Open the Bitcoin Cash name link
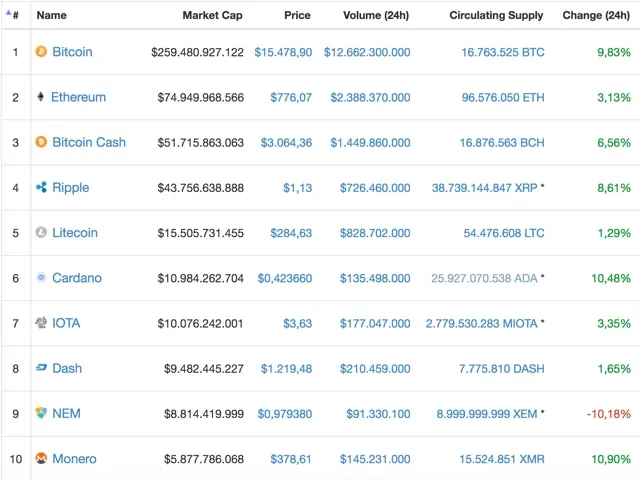The height and width of the screenshot is (480, 640). point(89,142)
